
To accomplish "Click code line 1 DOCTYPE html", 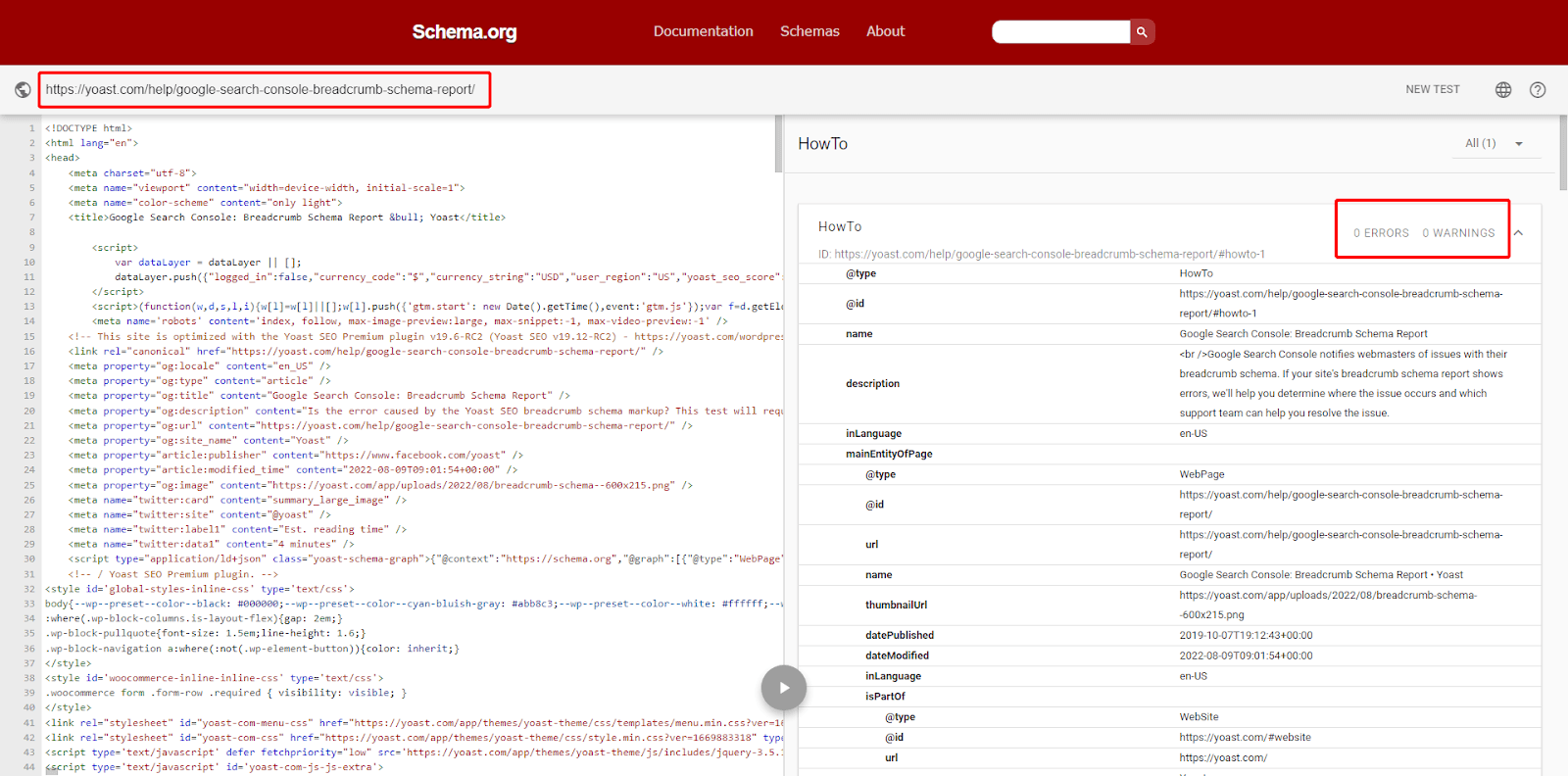I will pos(88,128).
